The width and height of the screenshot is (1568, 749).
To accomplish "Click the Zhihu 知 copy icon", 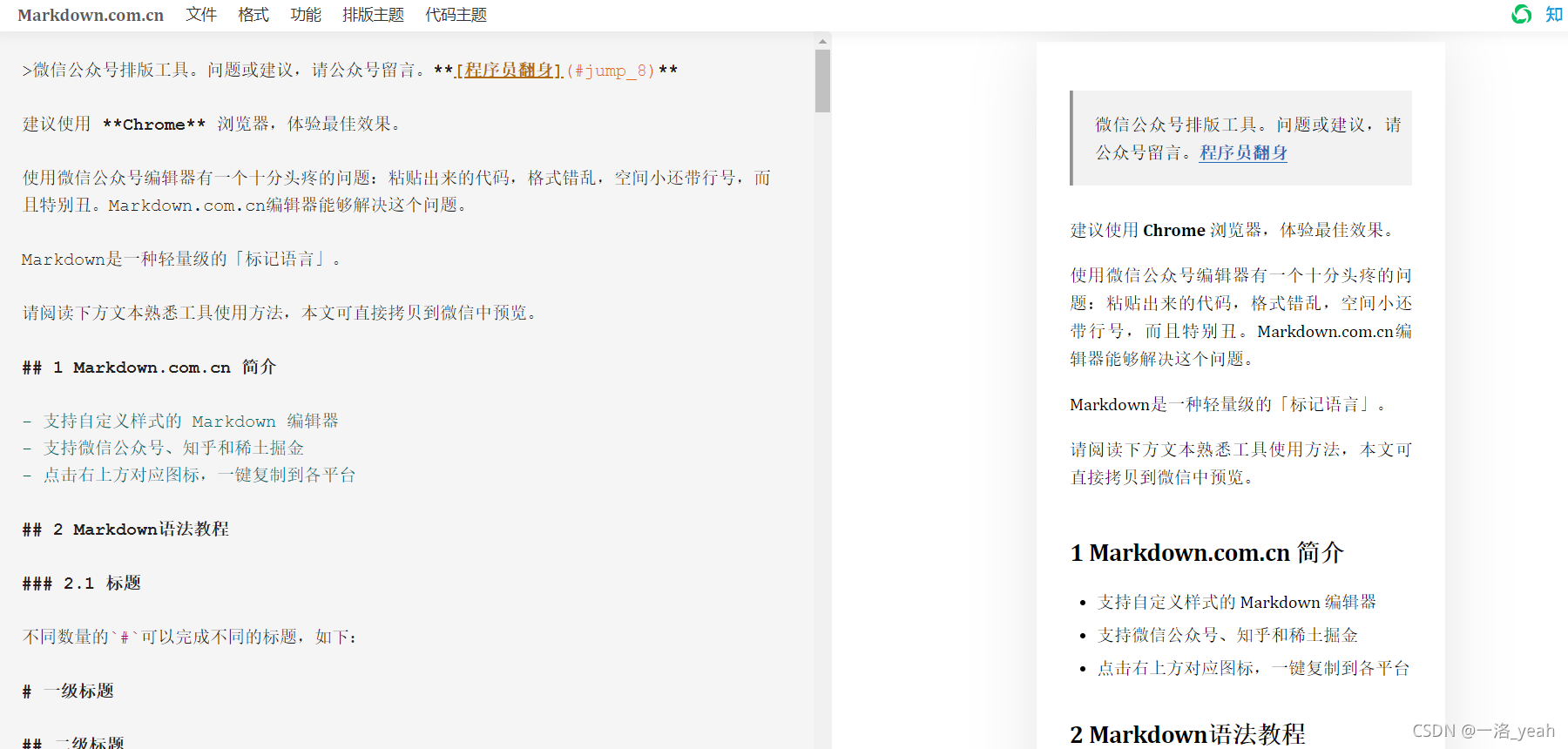I will tap(1554, 14).
